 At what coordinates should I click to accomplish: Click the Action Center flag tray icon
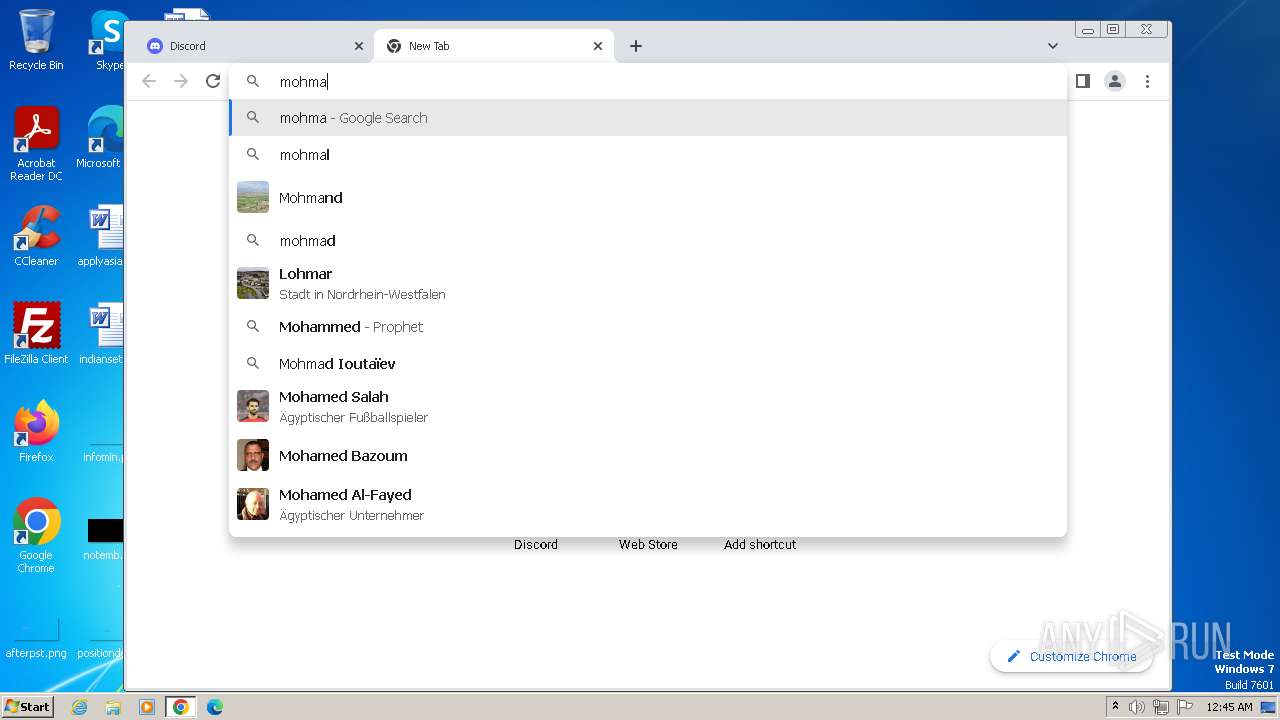tap(1183, 706)
